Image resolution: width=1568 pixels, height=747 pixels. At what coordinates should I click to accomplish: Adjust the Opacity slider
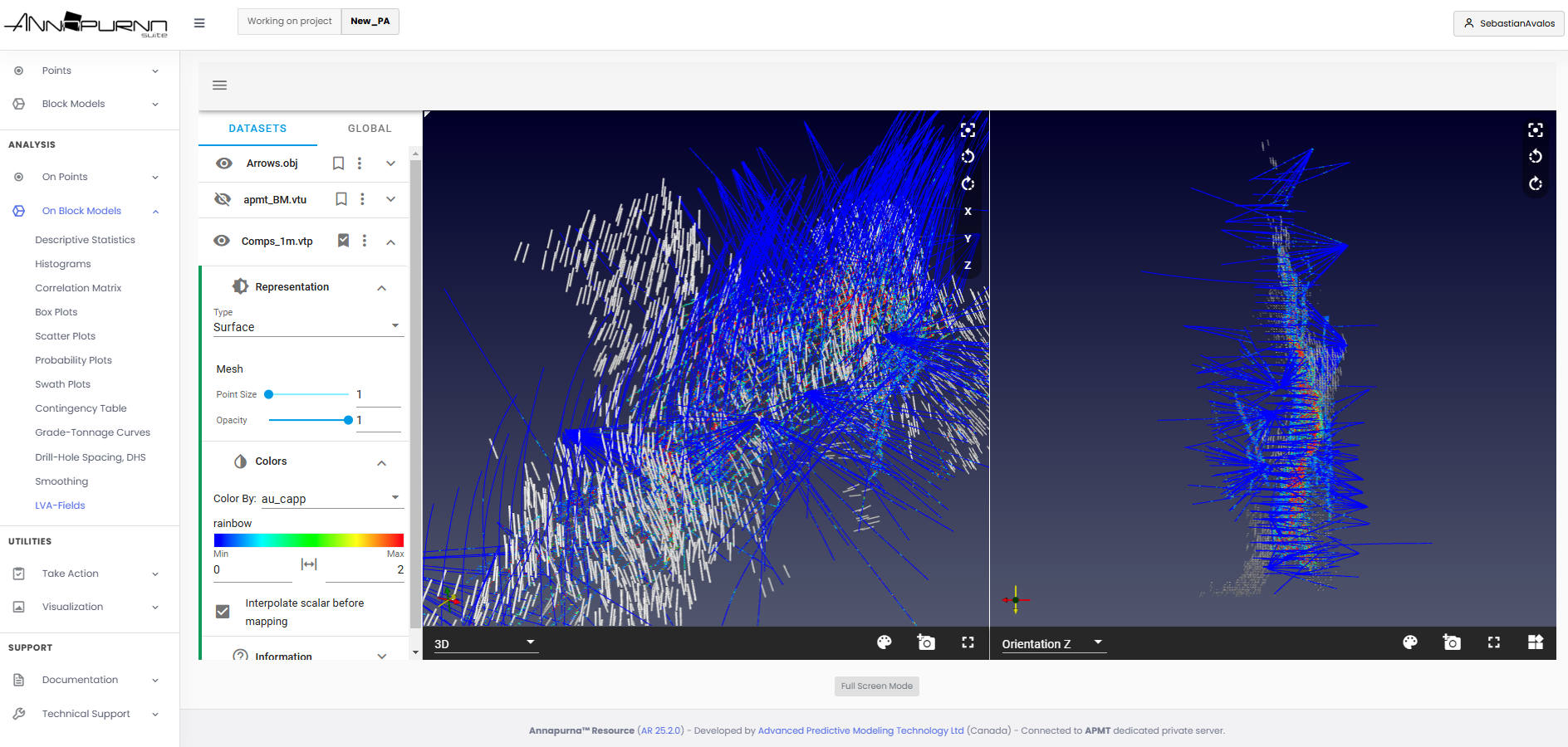point(308,420)
